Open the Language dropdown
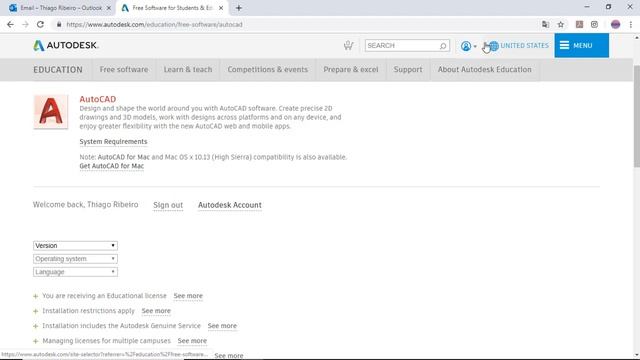Viewport: 640px width, 360px height. pos(76,272)
